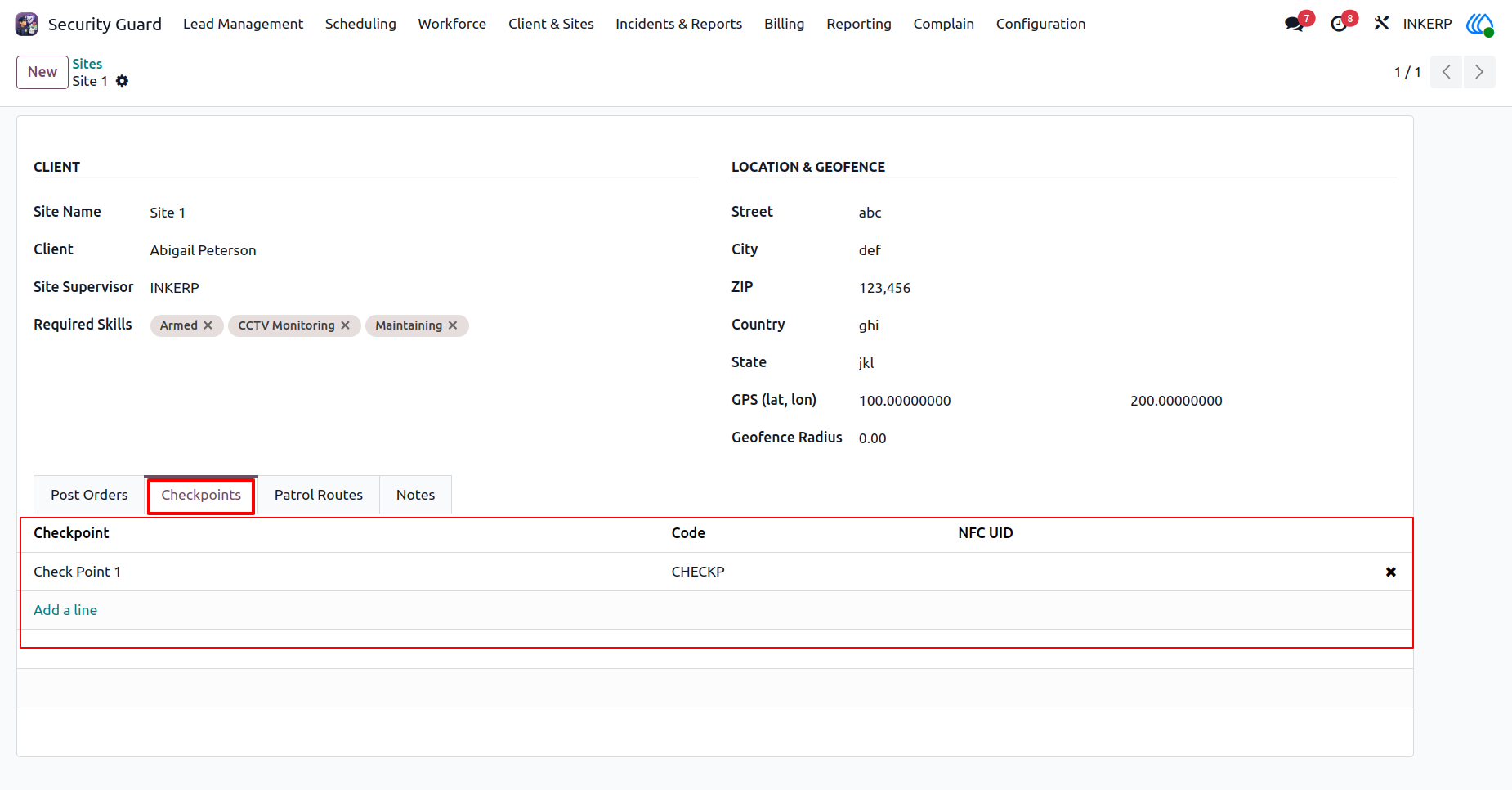The image size is (1512, 790).
Task: Open the Configuration menu
Action: coord(1040,24)
